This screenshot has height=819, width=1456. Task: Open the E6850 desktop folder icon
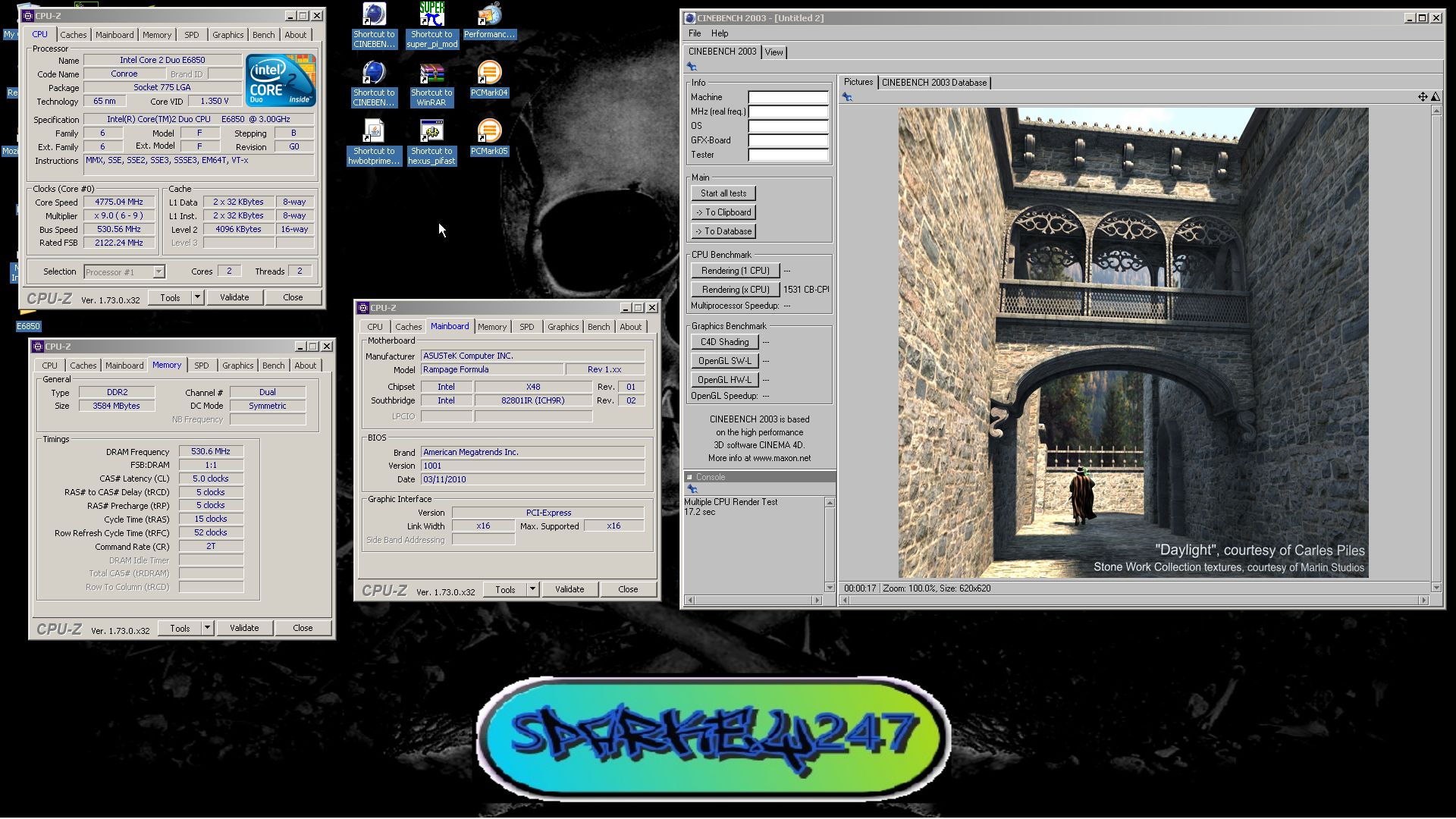point(28,318)
